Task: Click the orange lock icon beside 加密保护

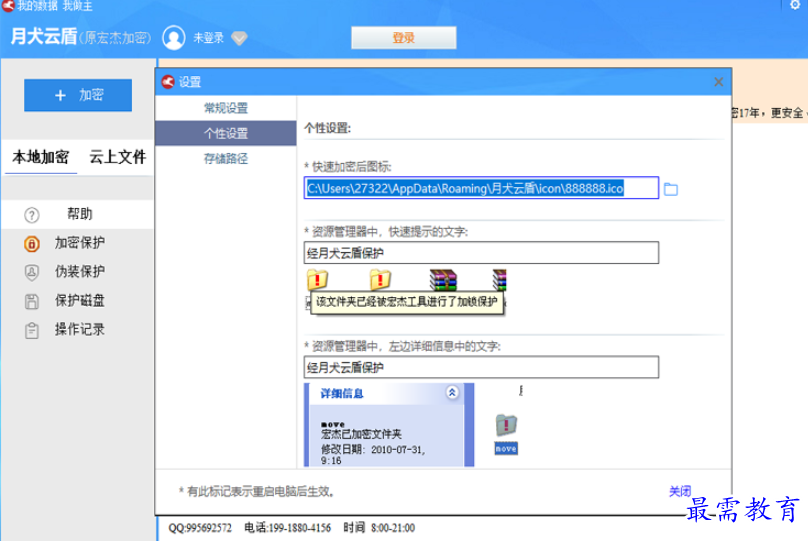Action: (32, 244)
